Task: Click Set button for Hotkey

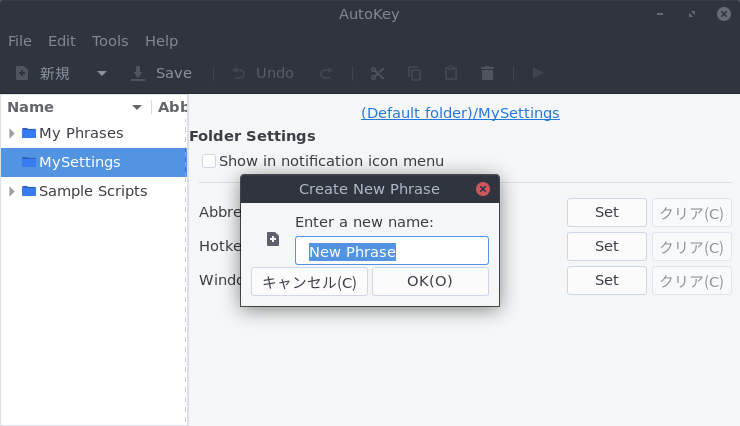Action: (606, 246)
